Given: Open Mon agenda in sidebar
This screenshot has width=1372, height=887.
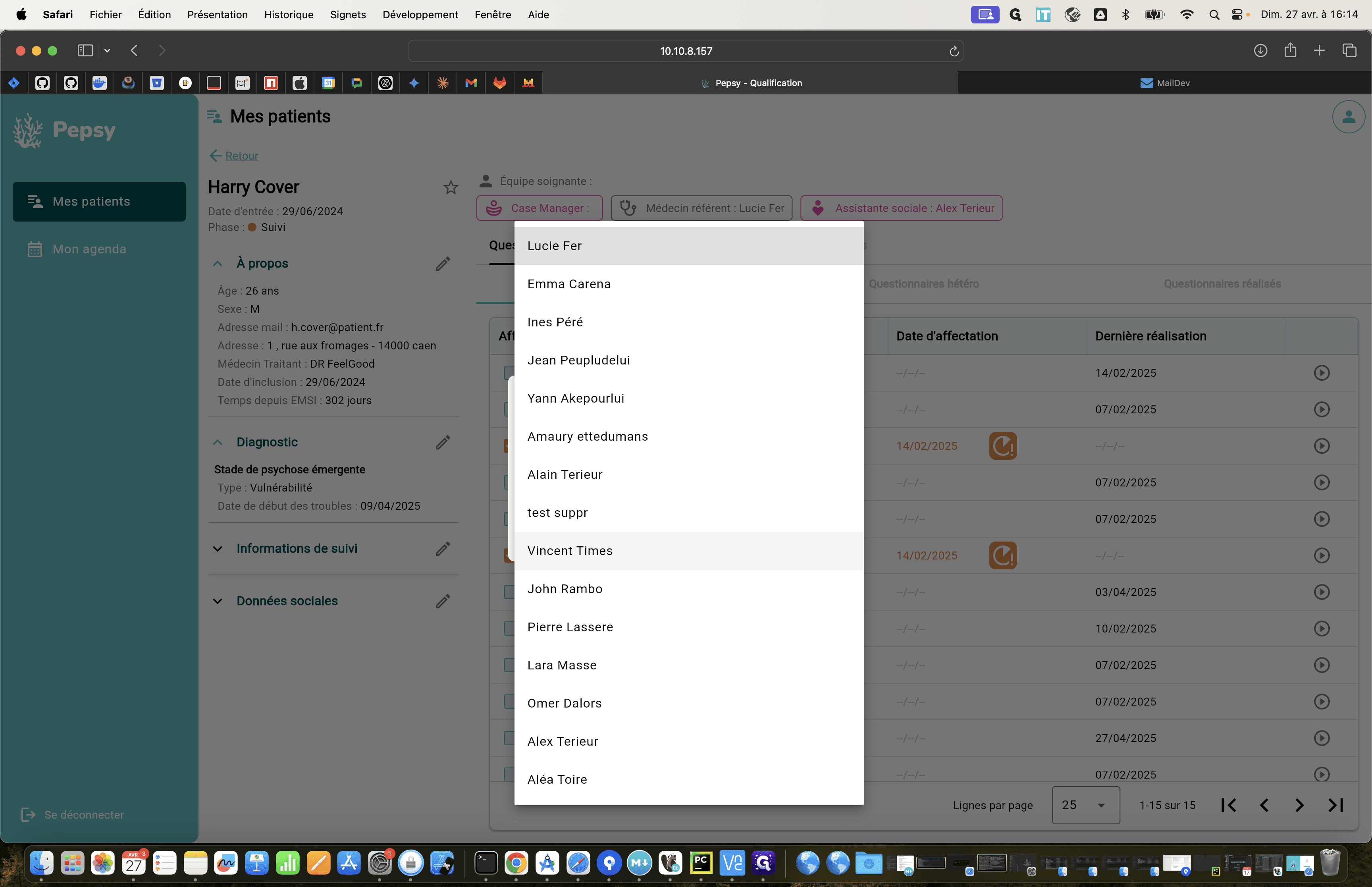Looking at the screenshot, I should coord(99,249).
